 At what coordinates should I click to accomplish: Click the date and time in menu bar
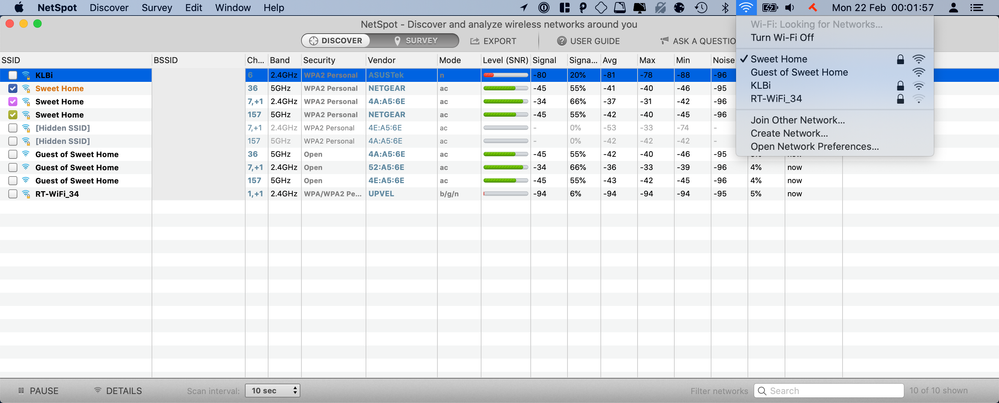(x=882, y=8)
